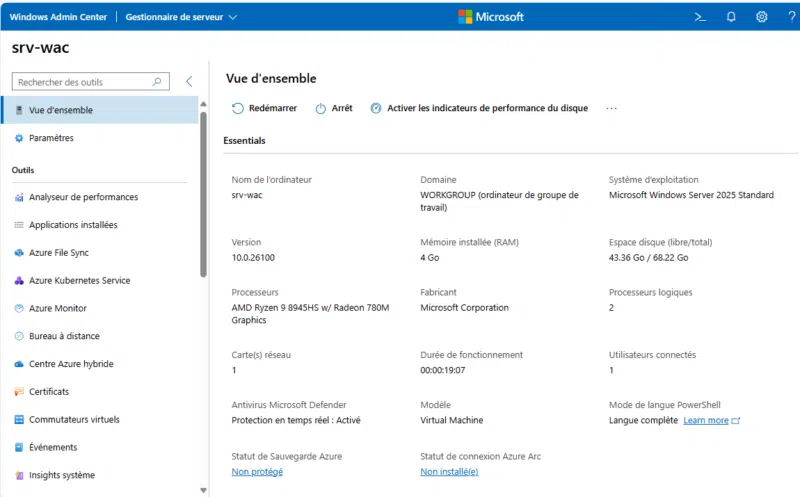Screen dimensions: 800x497
Task: Select Paramètres in the sidebar
Action: click(51, 138)
